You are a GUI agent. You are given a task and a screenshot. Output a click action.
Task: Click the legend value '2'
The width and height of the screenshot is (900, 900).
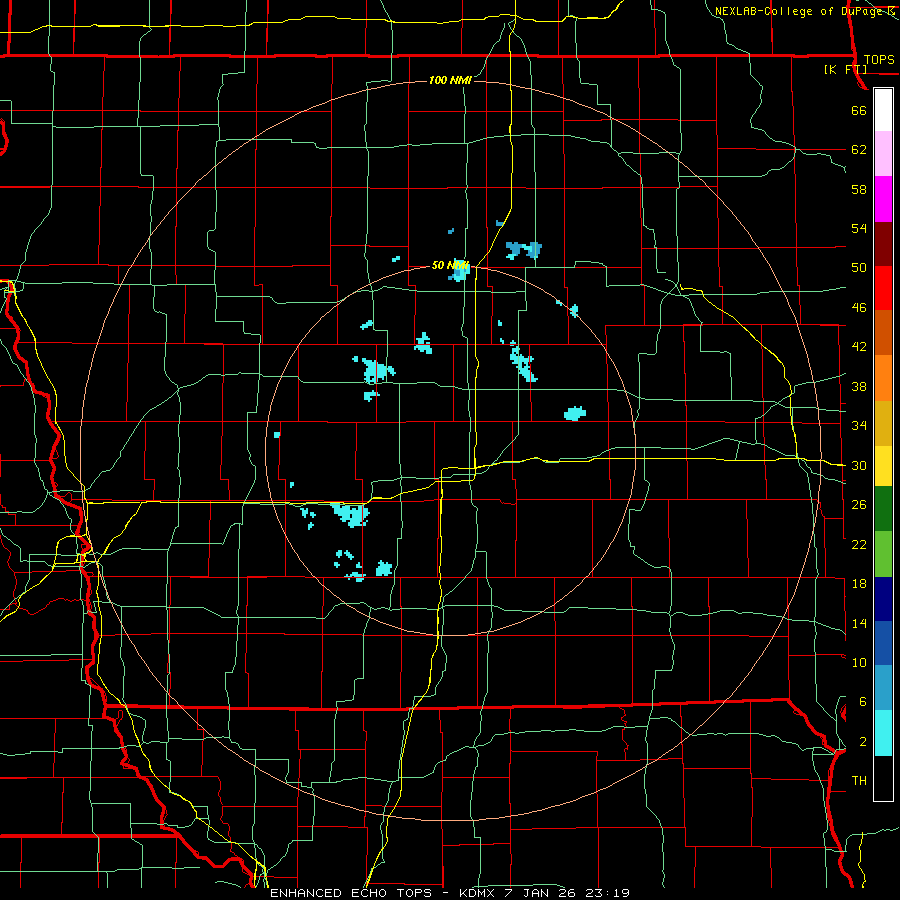coord(862,742)
